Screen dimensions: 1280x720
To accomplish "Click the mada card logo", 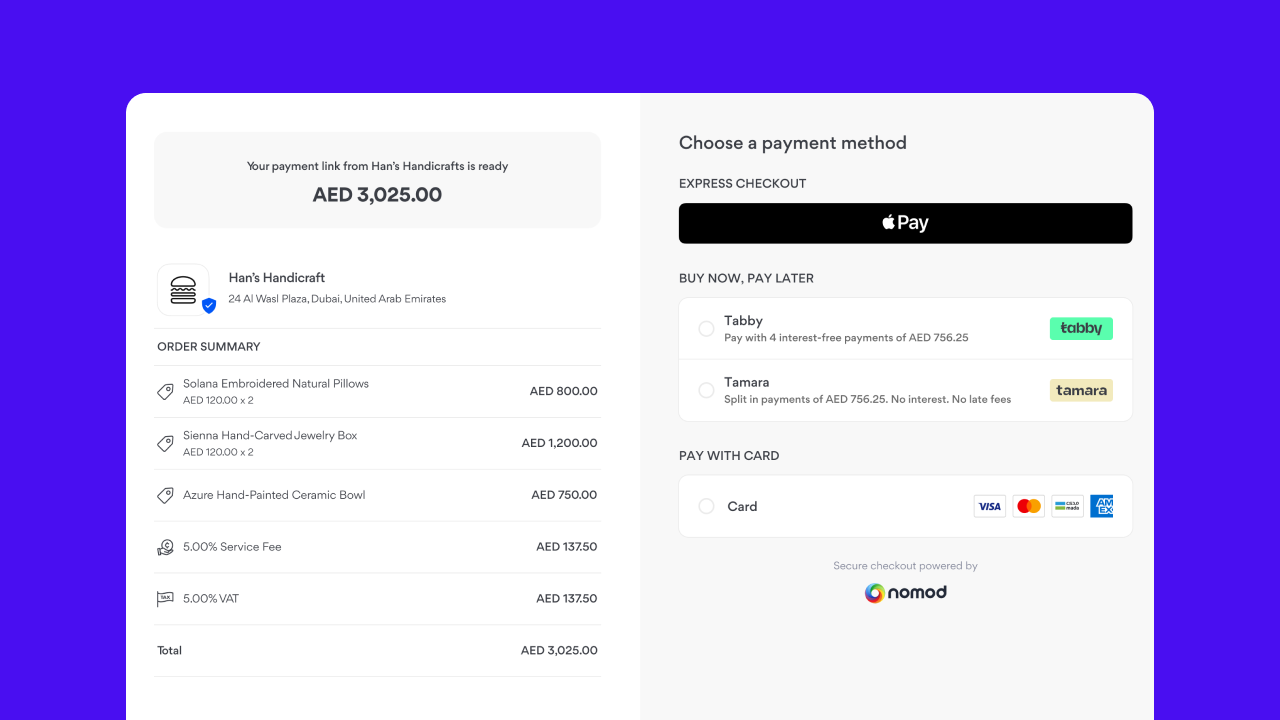I will click(x=1068, y=506).
